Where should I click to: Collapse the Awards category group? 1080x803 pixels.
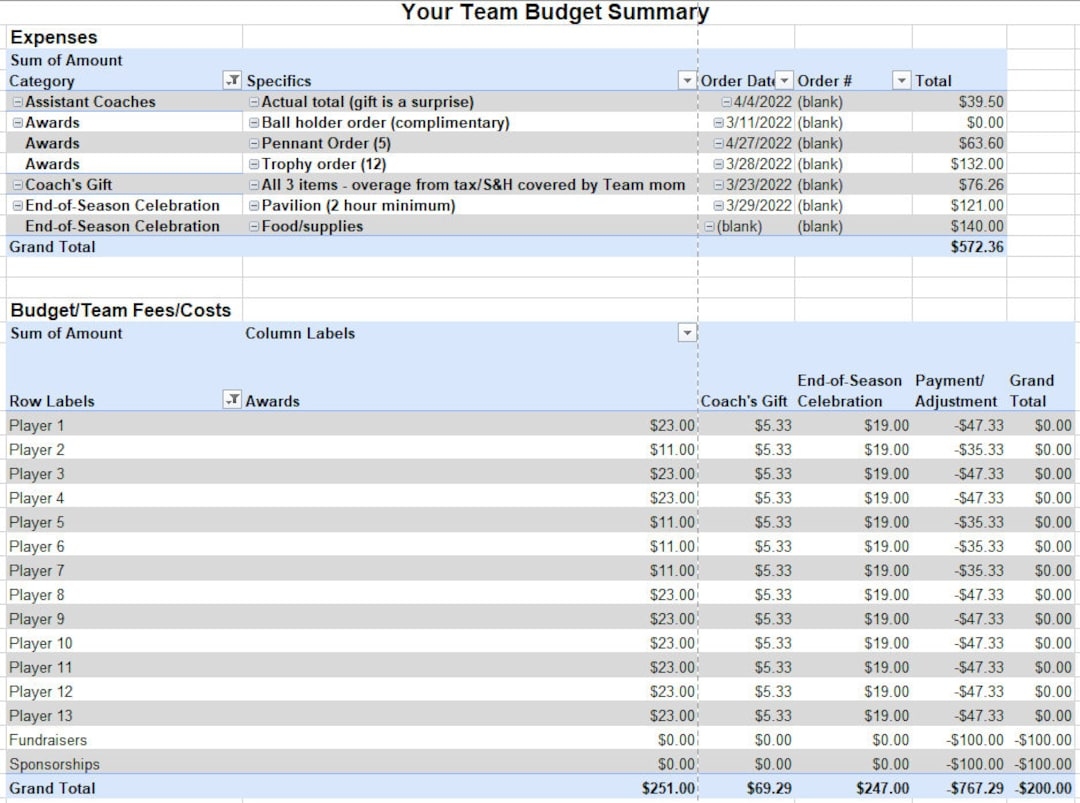[x=18, y=123]
